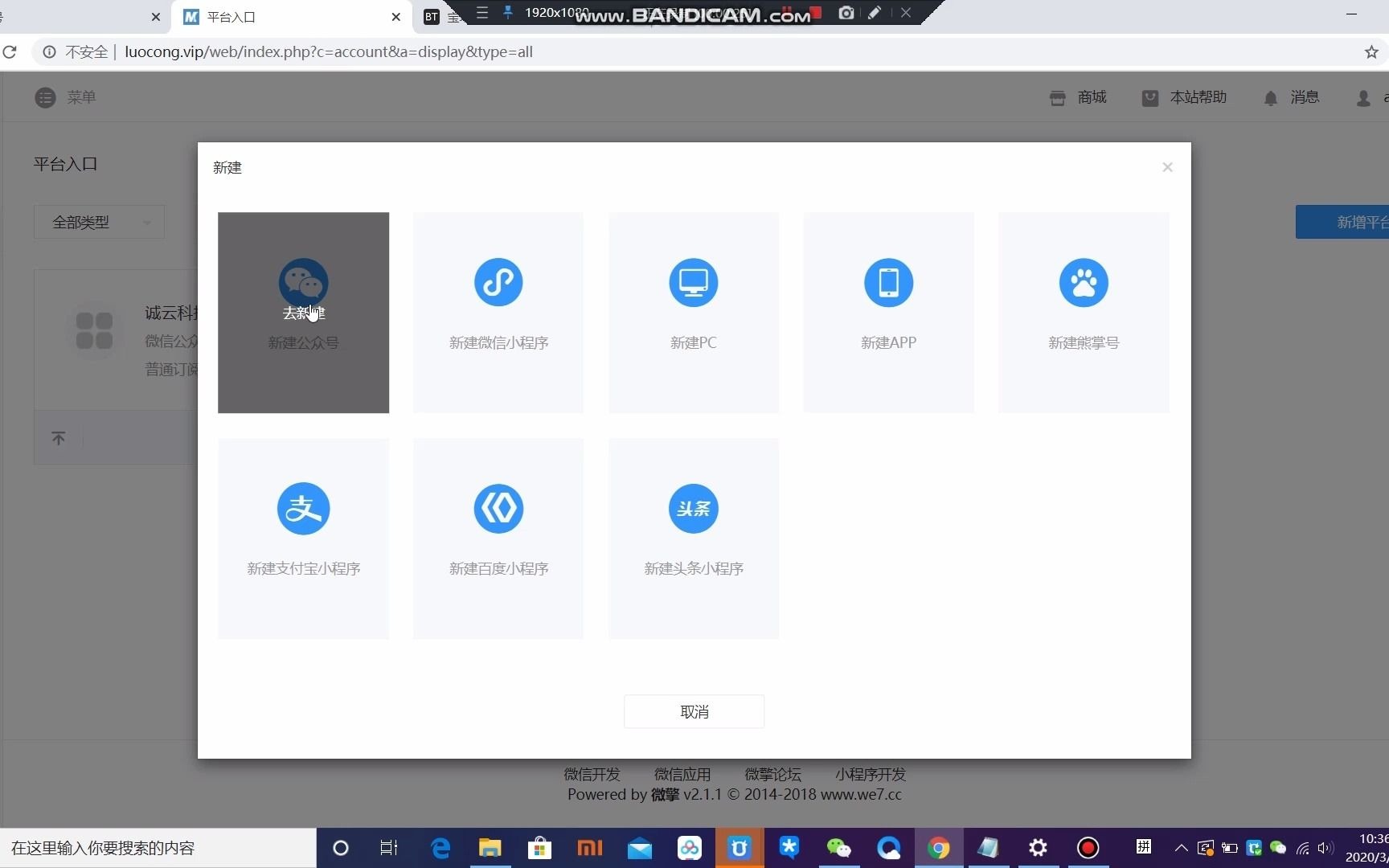Click the 取消 cancel button
The width and height of the screenshot is (1389, 868).
pos(693,711)
